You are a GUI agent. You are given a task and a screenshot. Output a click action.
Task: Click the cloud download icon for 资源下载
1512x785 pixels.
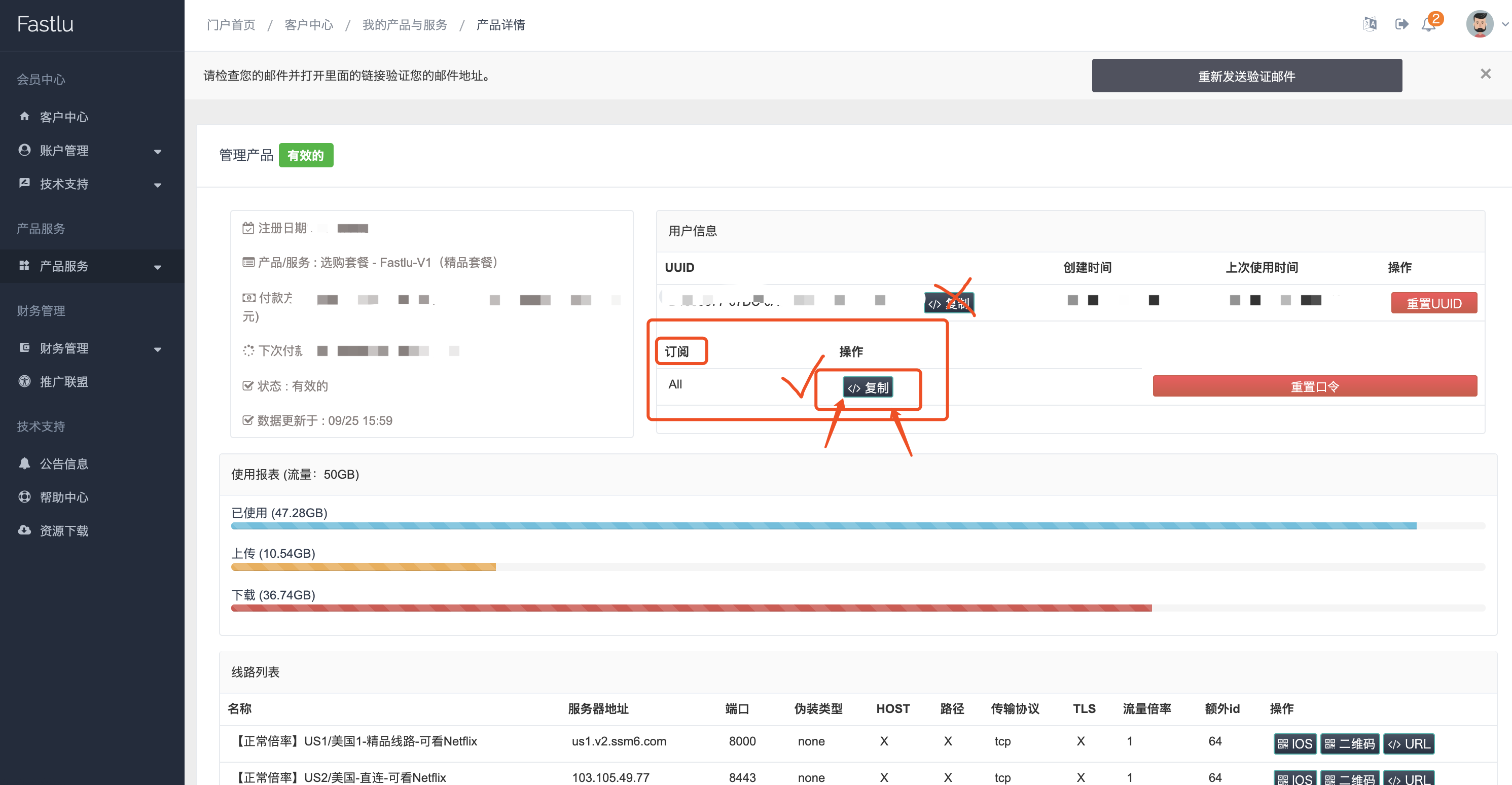tap(24, 530)
